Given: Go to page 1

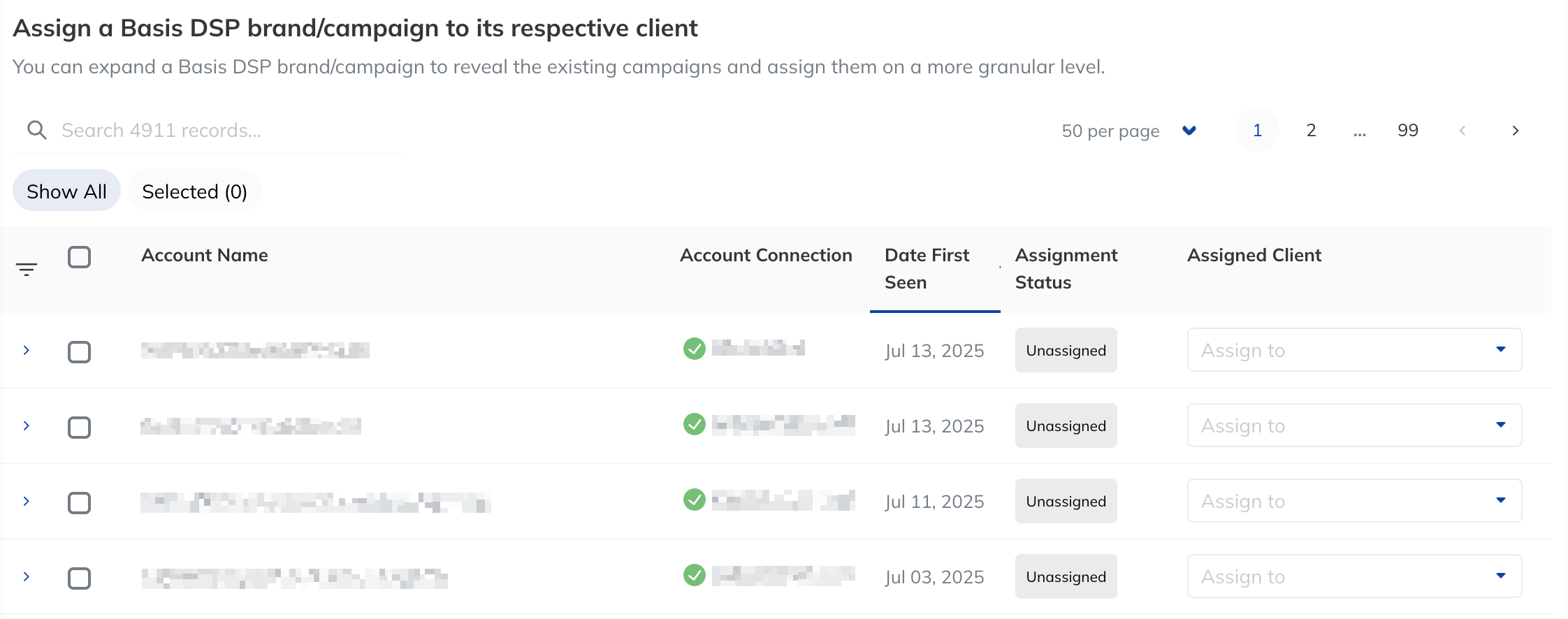Looking at the screenshot, I should 1257,130.
